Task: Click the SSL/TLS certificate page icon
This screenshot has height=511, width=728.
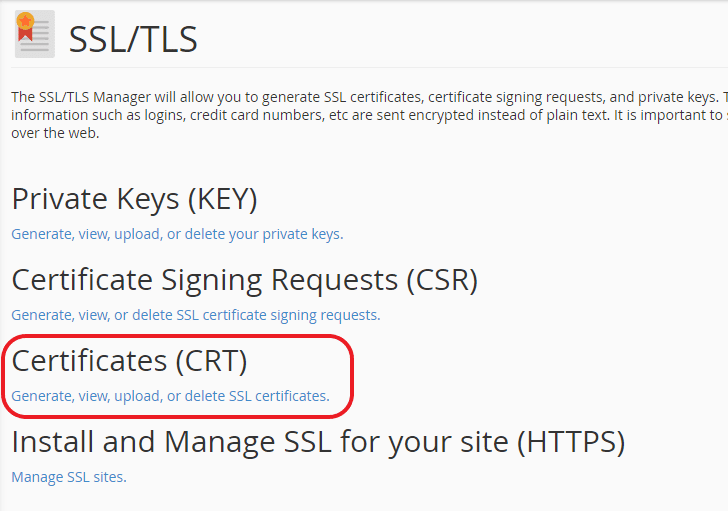Action: click(x=34, y=35)
